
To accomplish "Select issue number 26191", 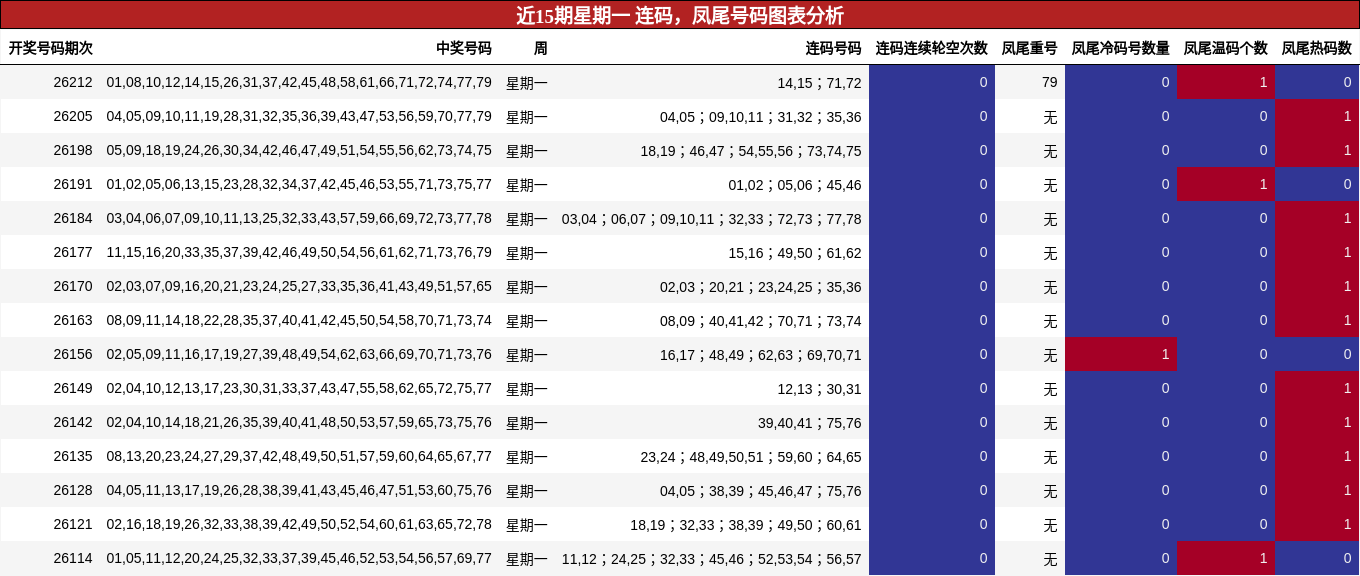I will click(x=73, y=184).
